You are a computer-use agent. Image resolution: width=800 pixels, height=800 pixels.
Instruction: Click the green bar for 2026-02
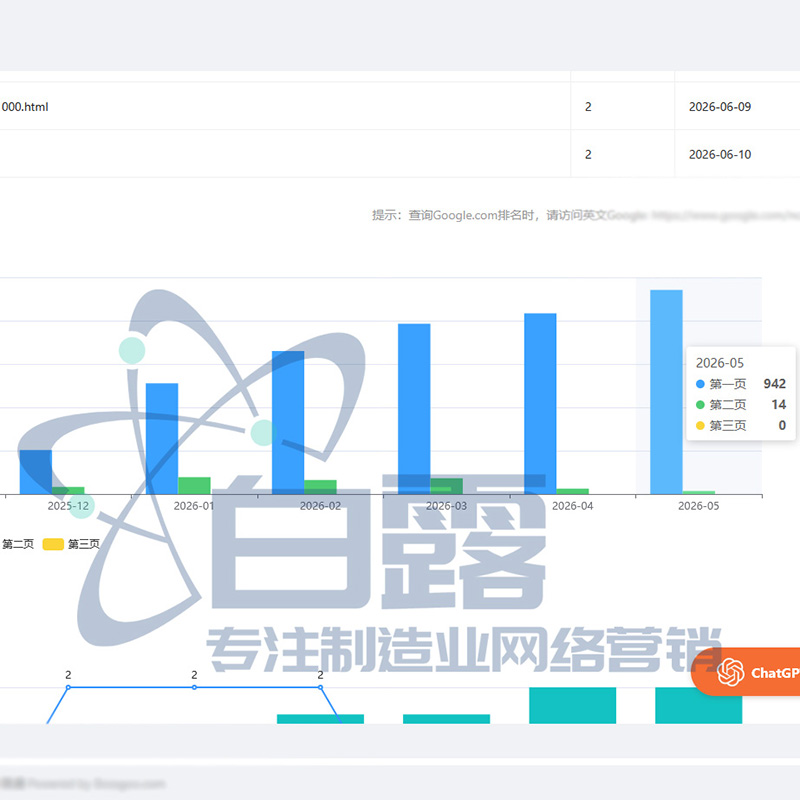coord(320,487)
